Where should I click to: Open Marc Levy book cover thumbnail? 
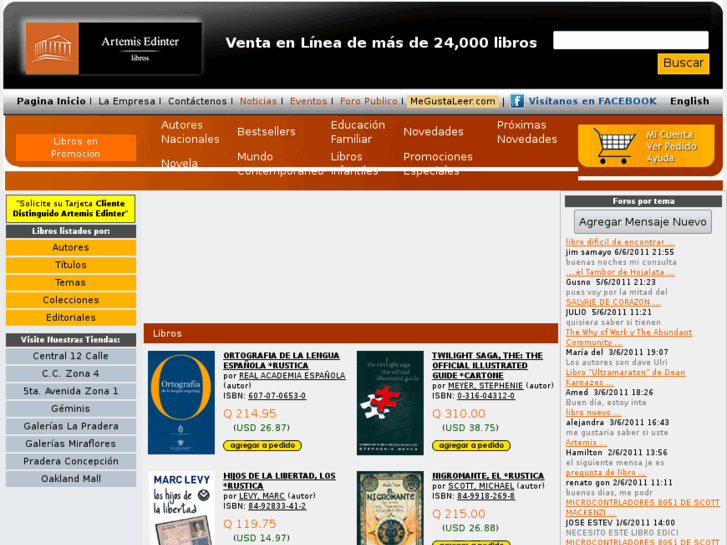pyautogui.click(x=181, y=508)
